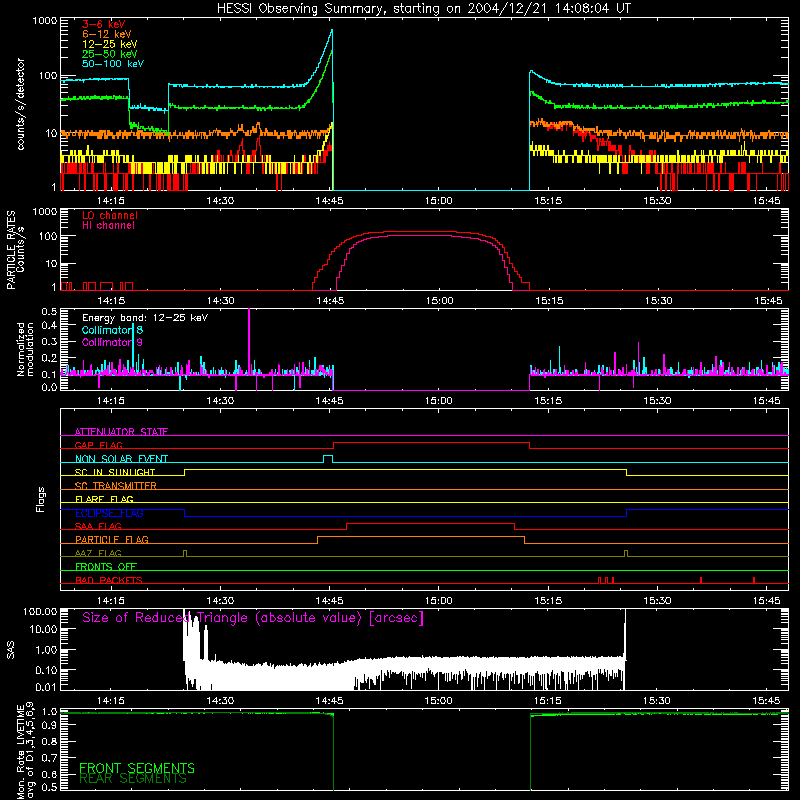Click the PARTICLE FLAG label
Viewport: 800px width, 800px height.
point(112,539)
